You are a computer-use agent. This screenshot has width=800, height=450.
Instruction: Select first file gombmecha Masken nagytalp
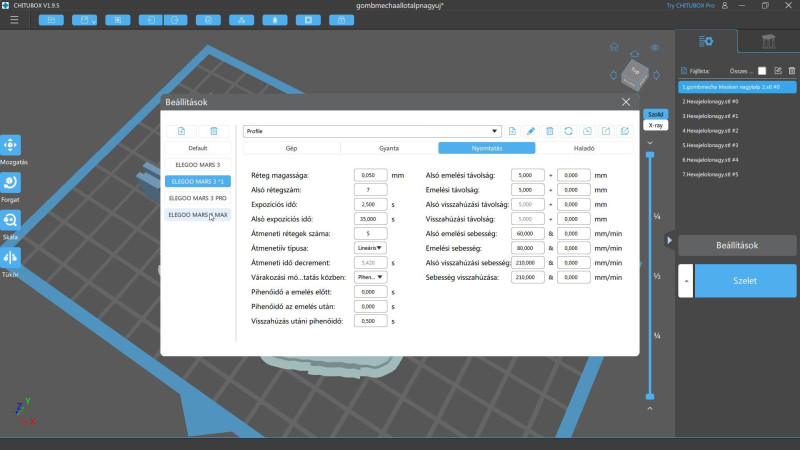[737, 87]
